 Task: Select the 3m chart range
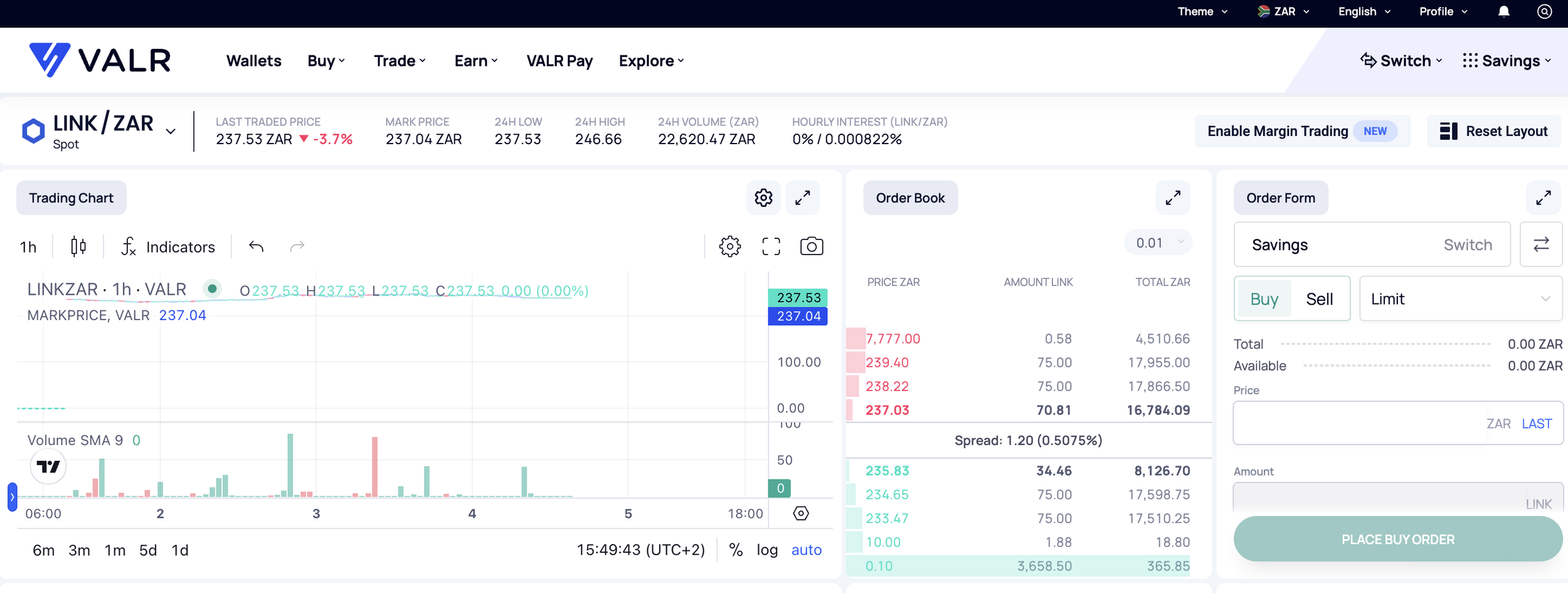coord(79,550)
